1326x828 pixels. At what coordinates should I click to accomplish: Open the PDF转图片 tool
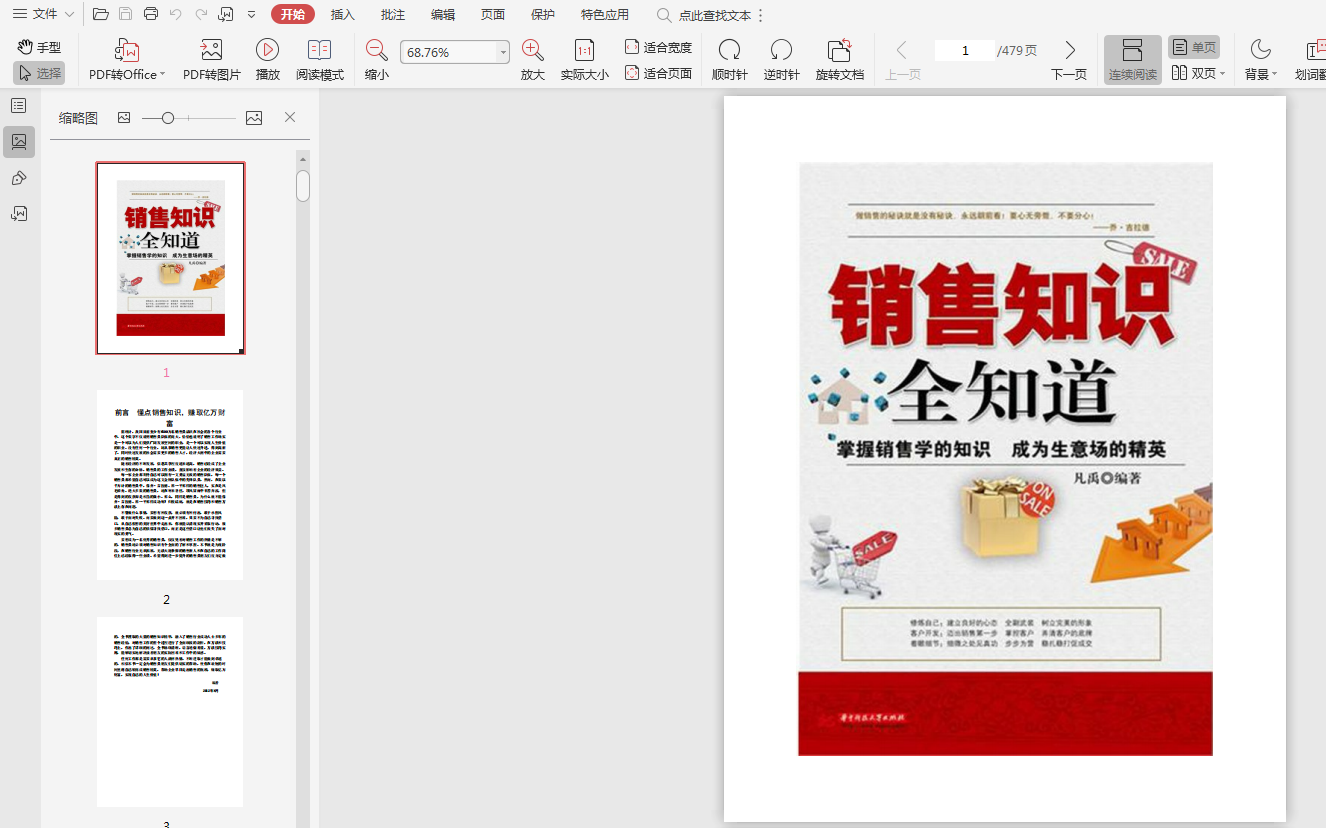click(211, 51)
